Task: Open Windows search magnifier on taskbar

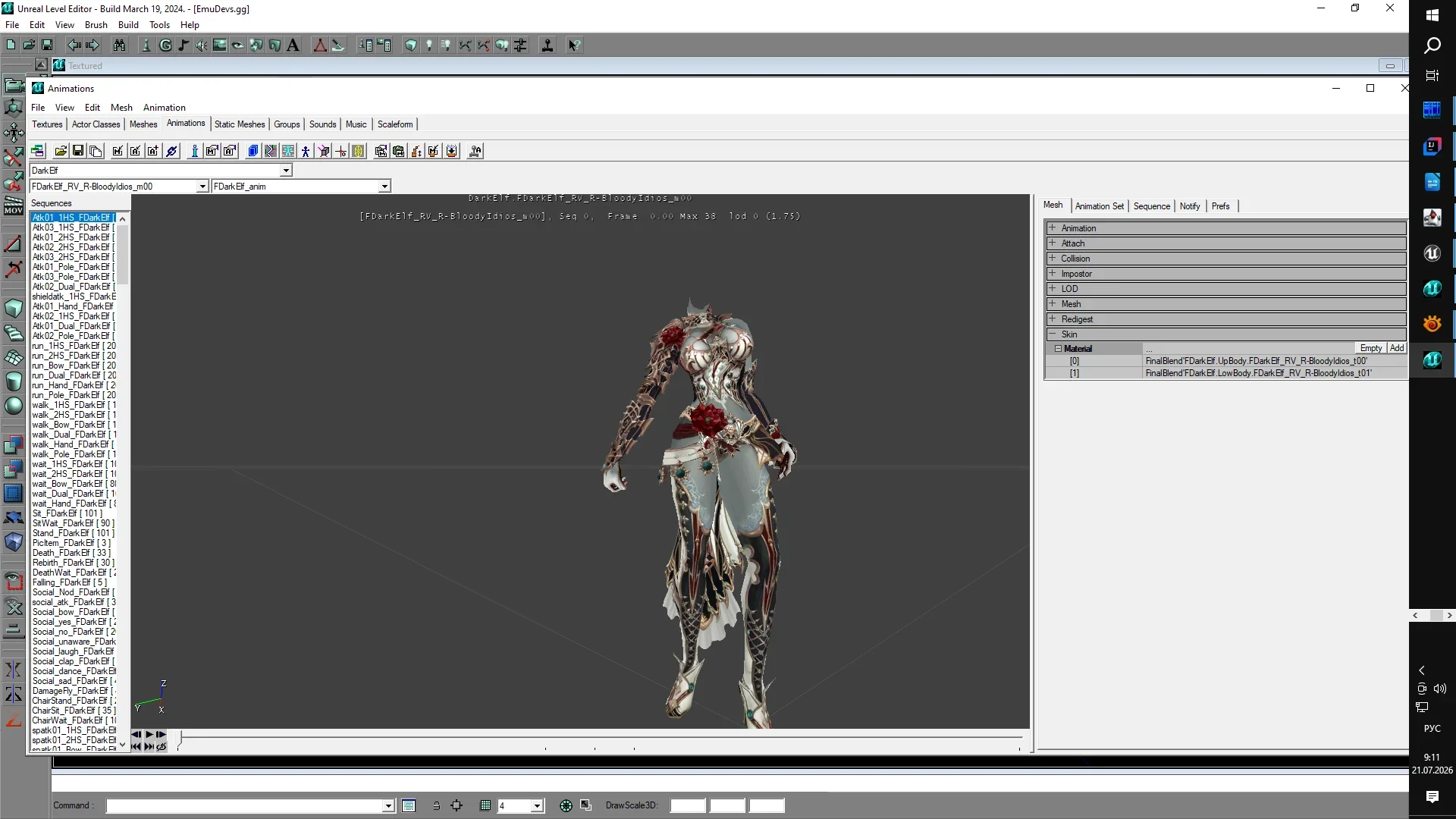Action: click(1432, 45)
